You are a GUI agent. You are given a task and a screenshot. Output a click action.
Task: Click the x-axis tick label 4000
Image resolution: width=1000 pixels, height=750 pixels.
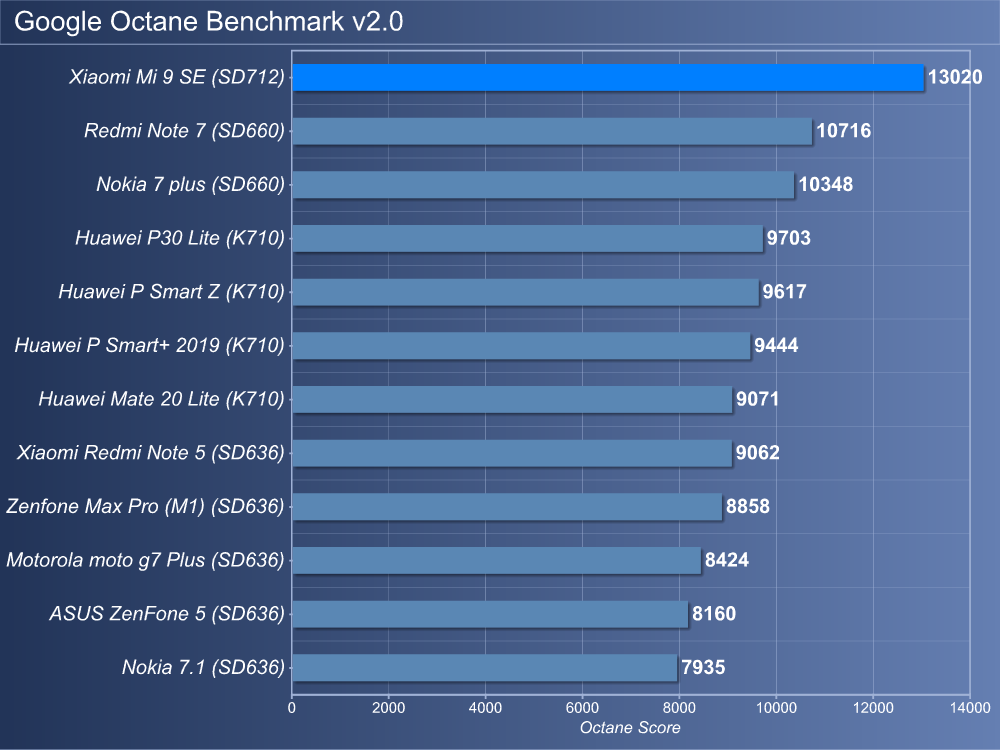(485, 707)
